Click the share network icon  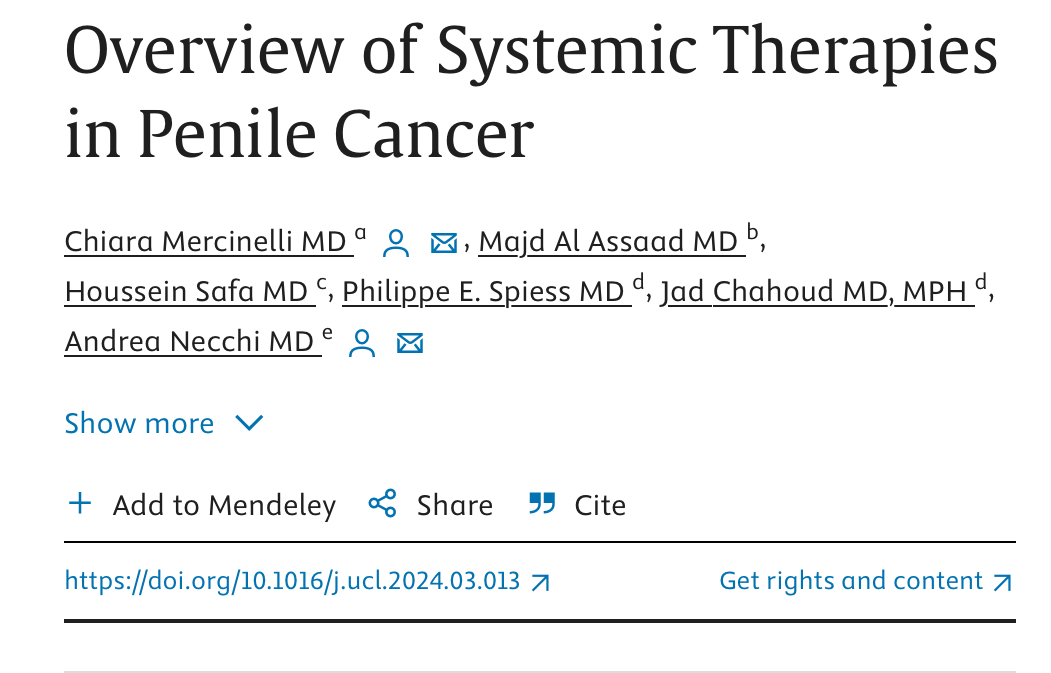(383, 503)
